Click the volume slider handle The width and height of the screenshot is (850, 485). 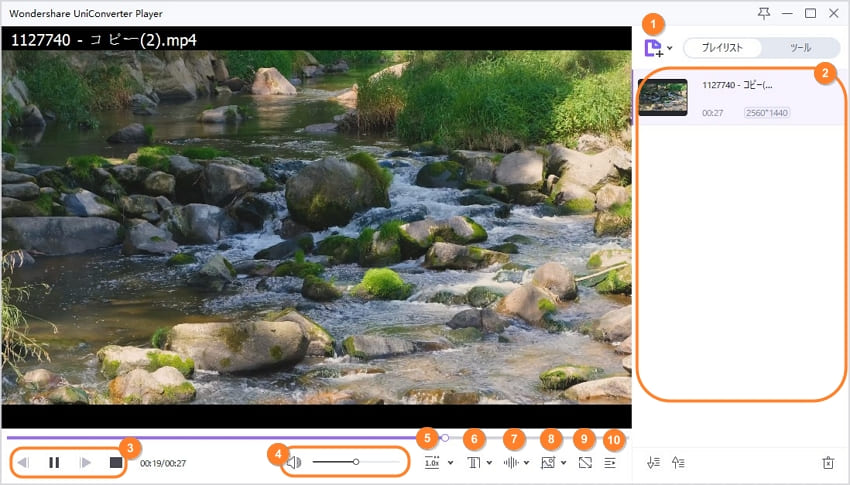click(356, 462)
